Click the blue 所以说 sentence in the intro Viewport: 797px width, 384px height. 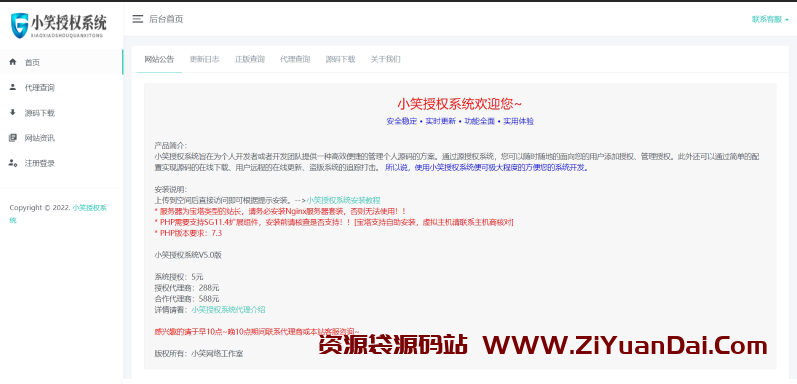pos(487,167)
